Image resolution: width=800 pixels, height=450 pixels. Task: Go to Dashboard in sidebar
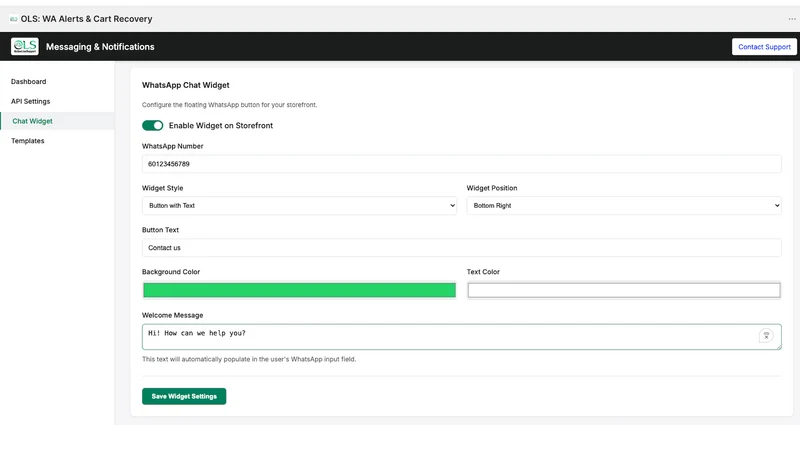(29, 82)
